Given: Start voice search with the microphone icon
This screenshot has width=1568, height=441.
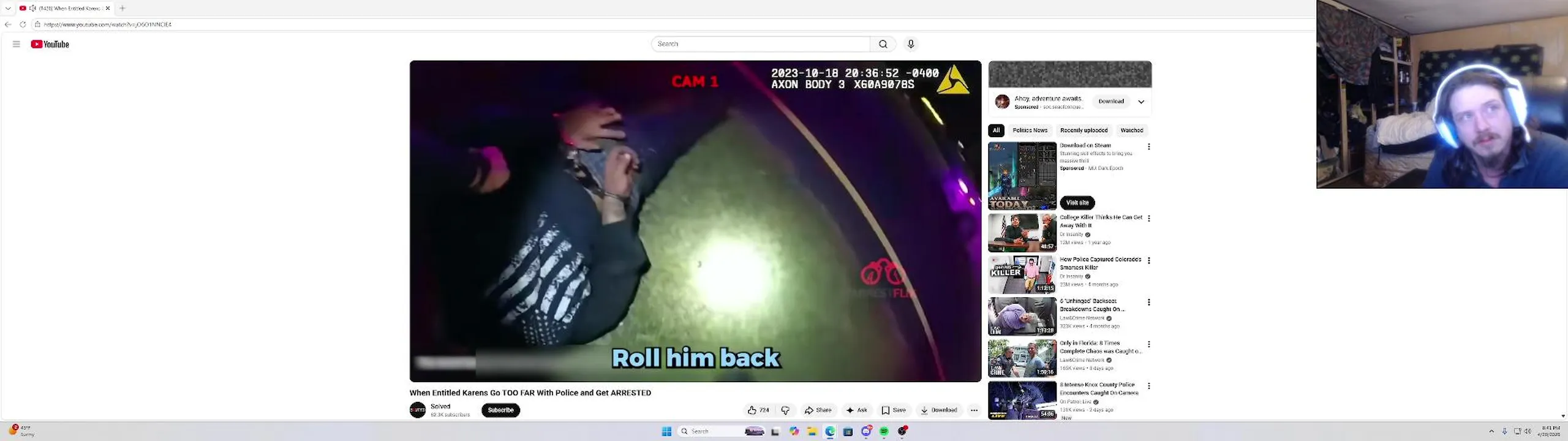Looking at the screenshot, I should click(911, 44).
